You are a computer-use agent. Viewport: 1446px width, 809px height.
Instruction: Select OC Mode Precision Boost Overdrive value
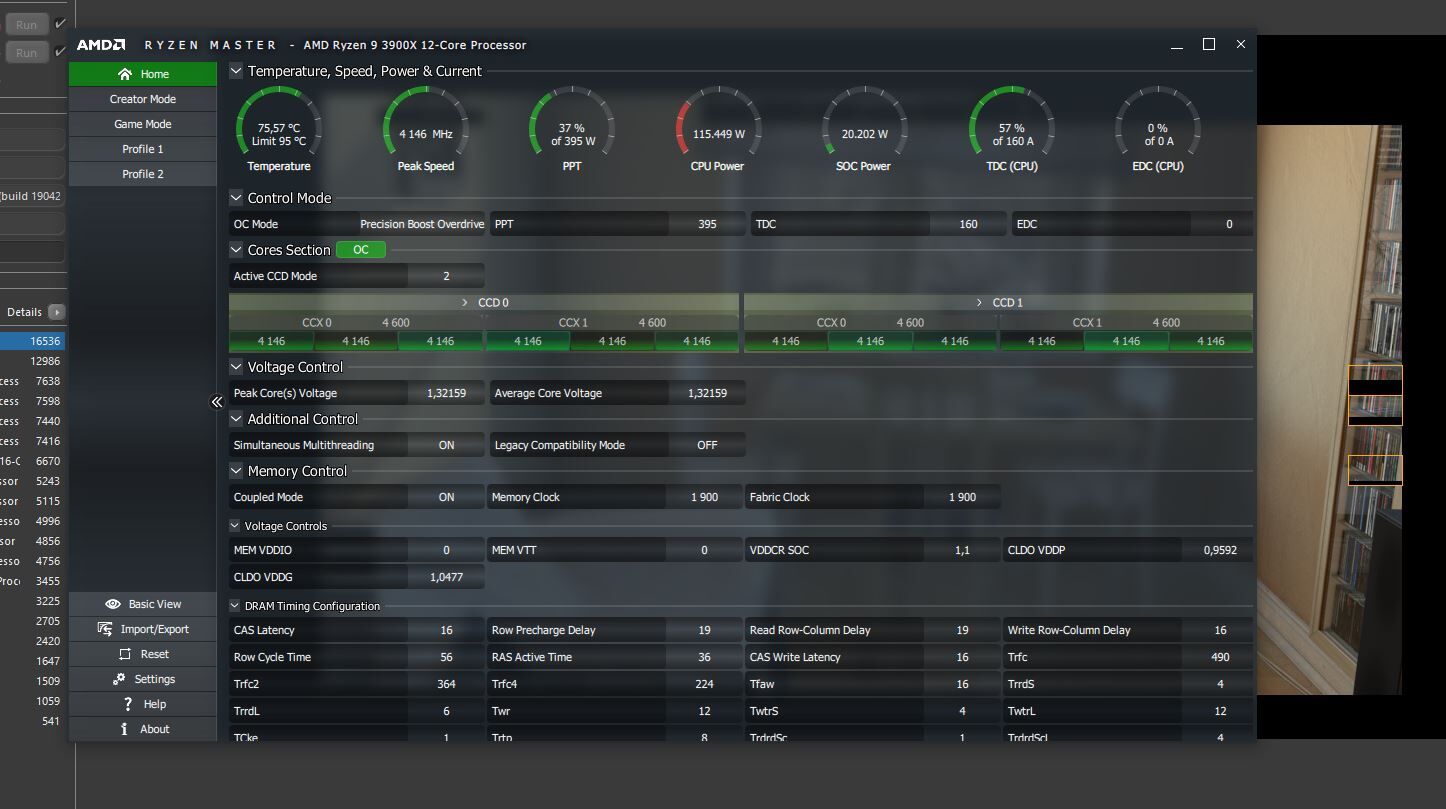(421, 224)
